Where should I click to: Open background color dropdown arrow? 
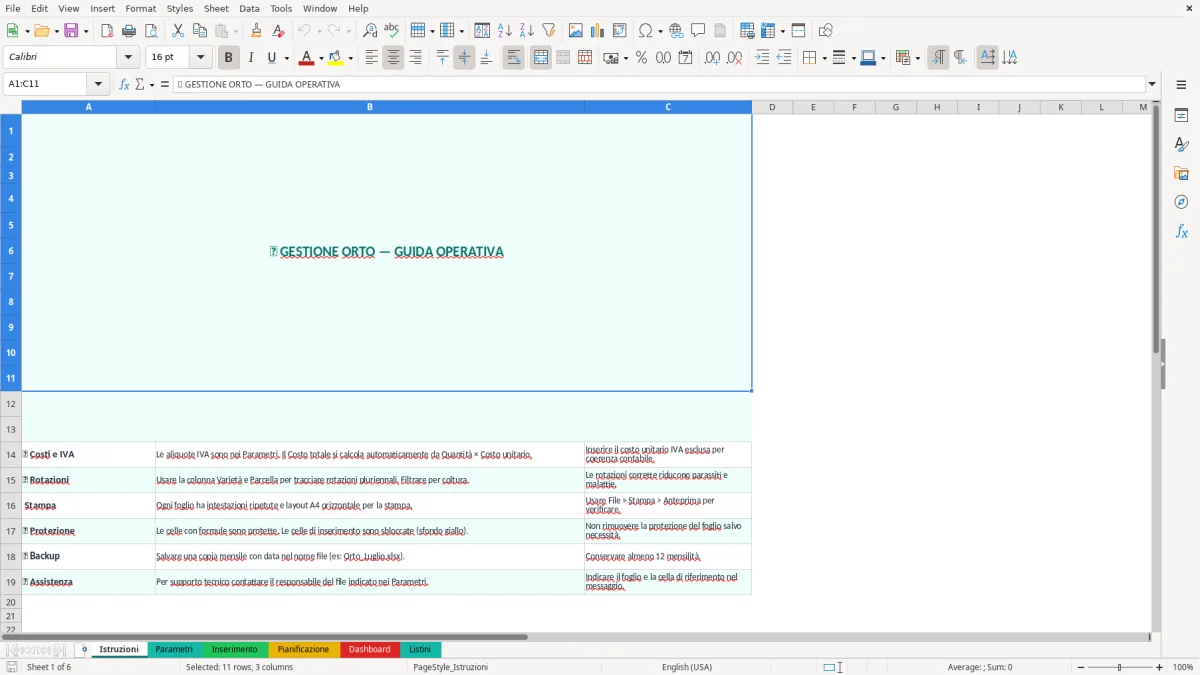pos(350,58)
